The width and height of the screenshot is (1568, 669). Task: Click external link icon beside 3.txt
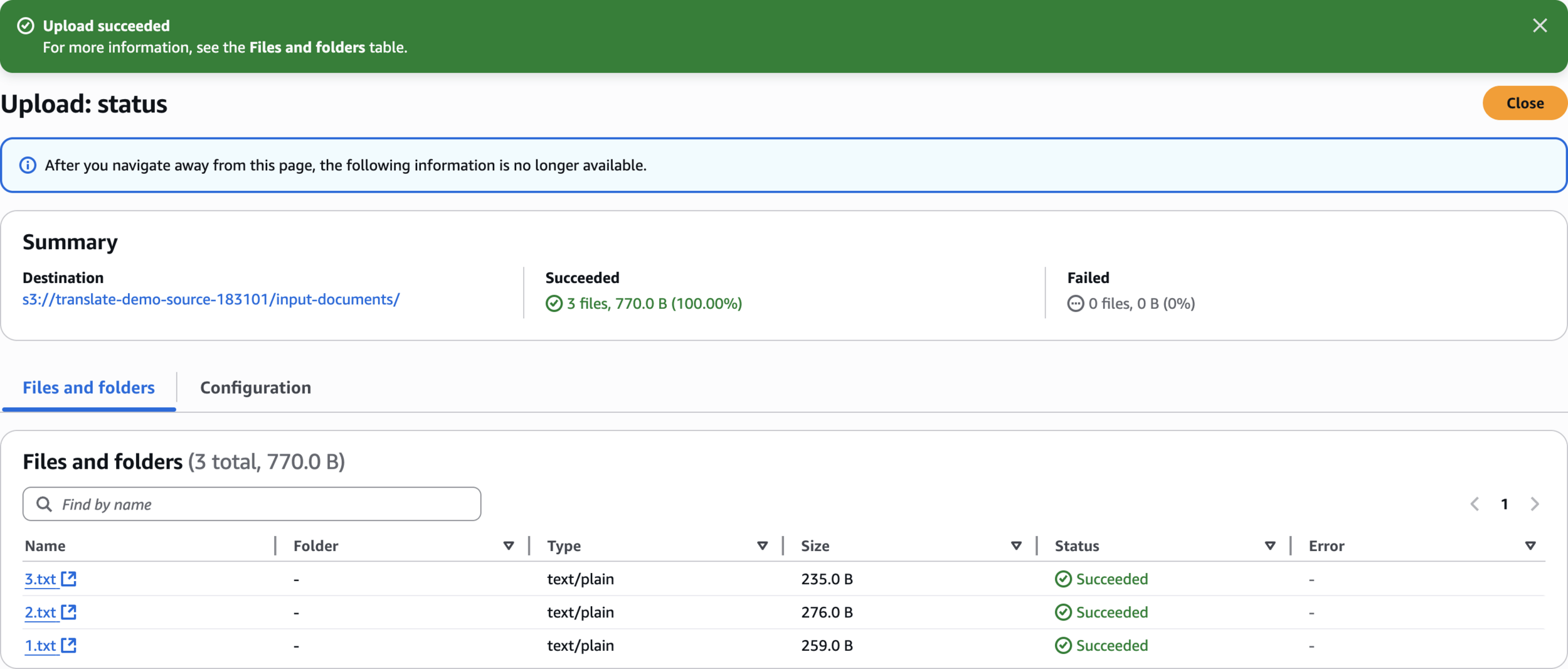tap(69, 579)
